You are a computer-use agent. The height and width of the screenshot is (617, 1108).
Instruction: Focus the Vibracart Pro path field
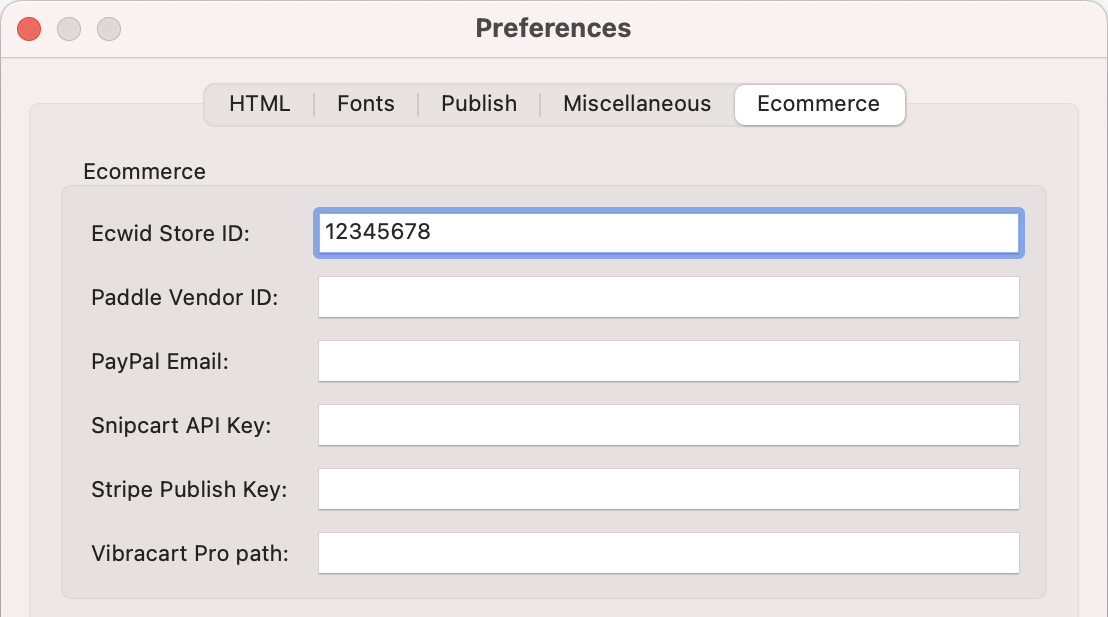[668, 553]
